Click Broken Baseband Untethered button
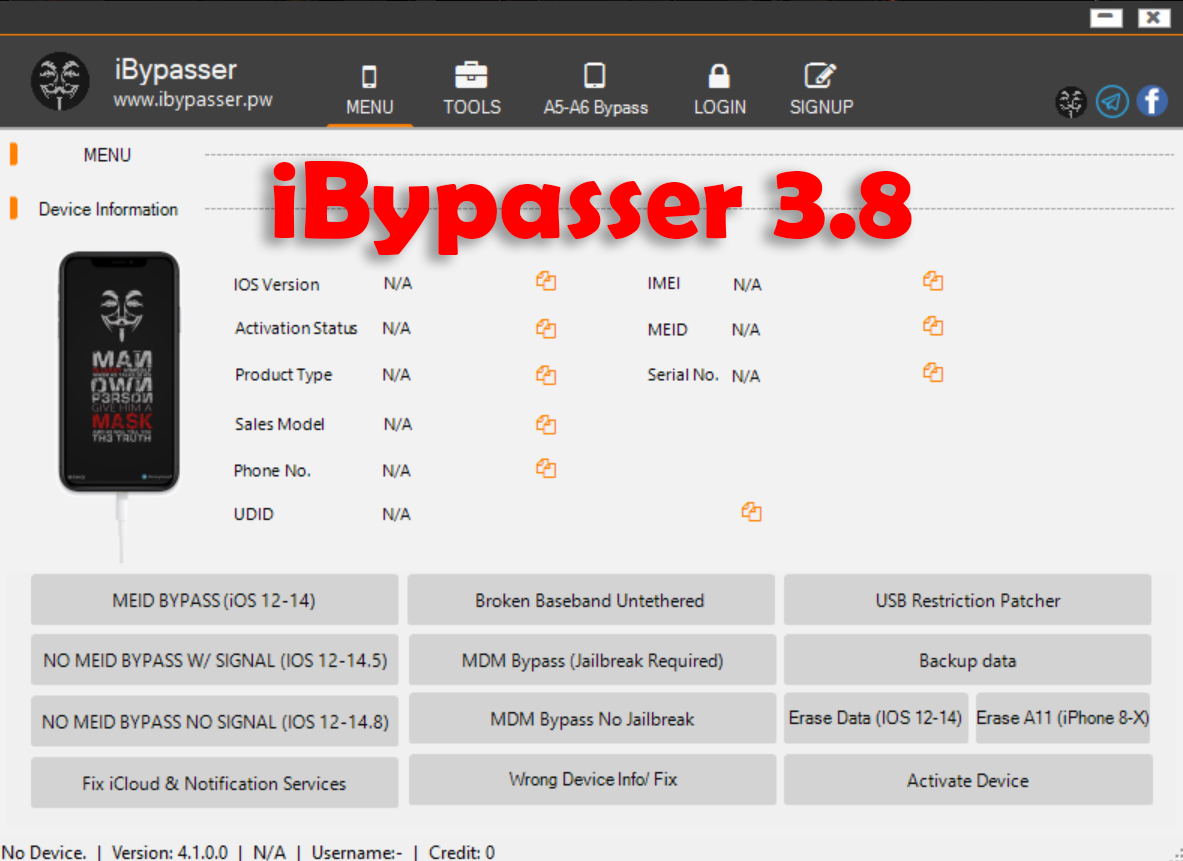Screen dimensions: 1183x861 pyautogui.click(x=591, y=600)
